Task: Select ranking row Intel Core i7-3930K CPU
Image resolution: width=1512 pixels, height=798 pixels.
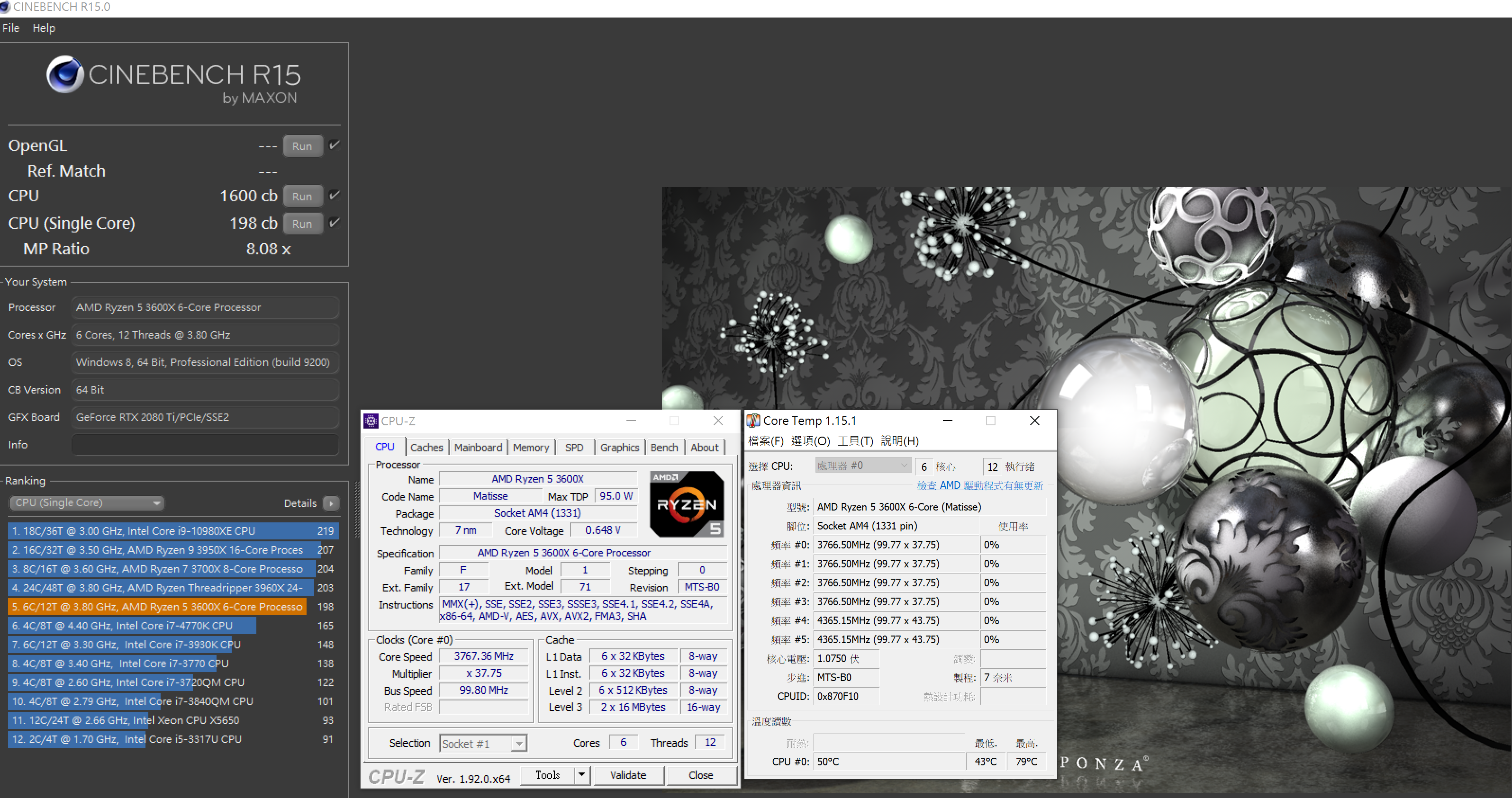Action: 172,644
